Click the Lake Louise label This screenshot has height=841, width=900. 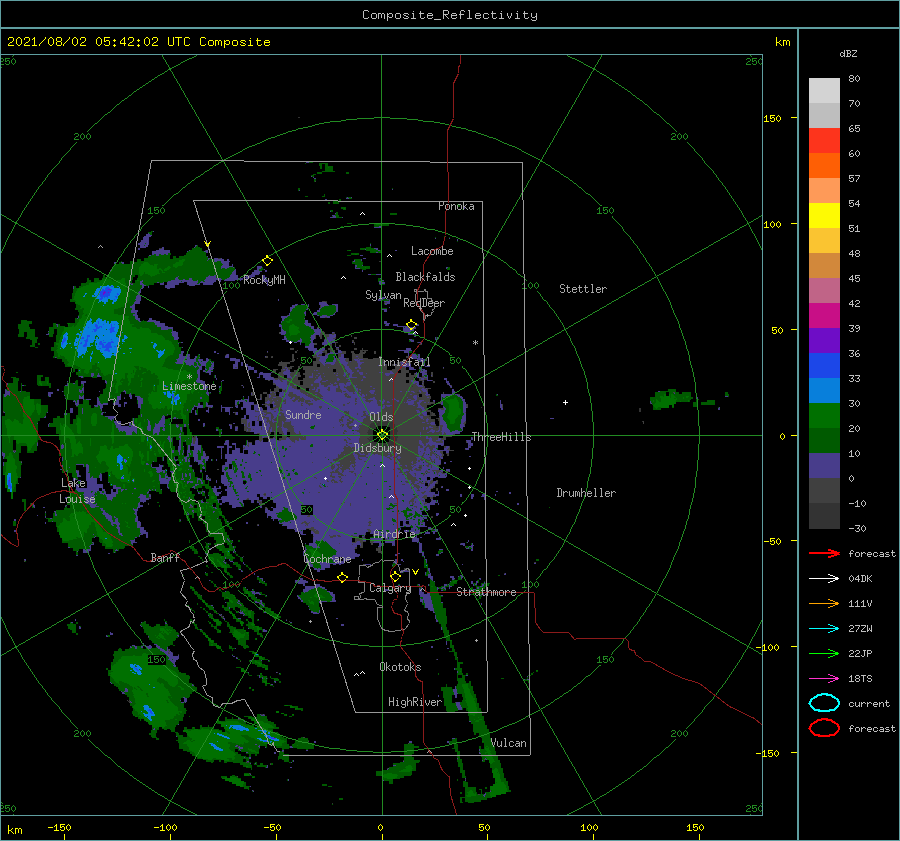(77, 491)
